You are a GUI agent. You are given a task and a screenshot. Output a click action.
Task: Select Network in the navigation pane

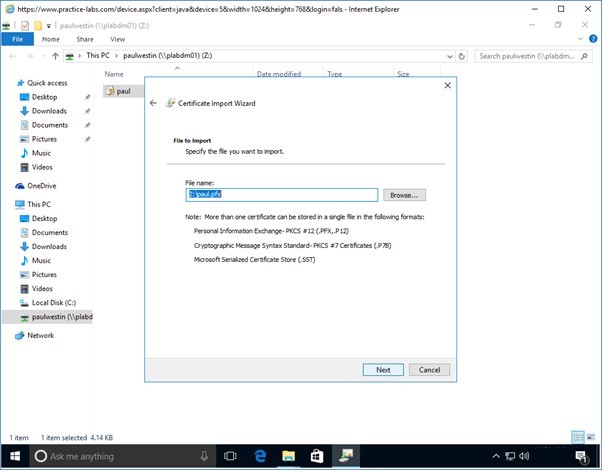(x=40, y=336)
